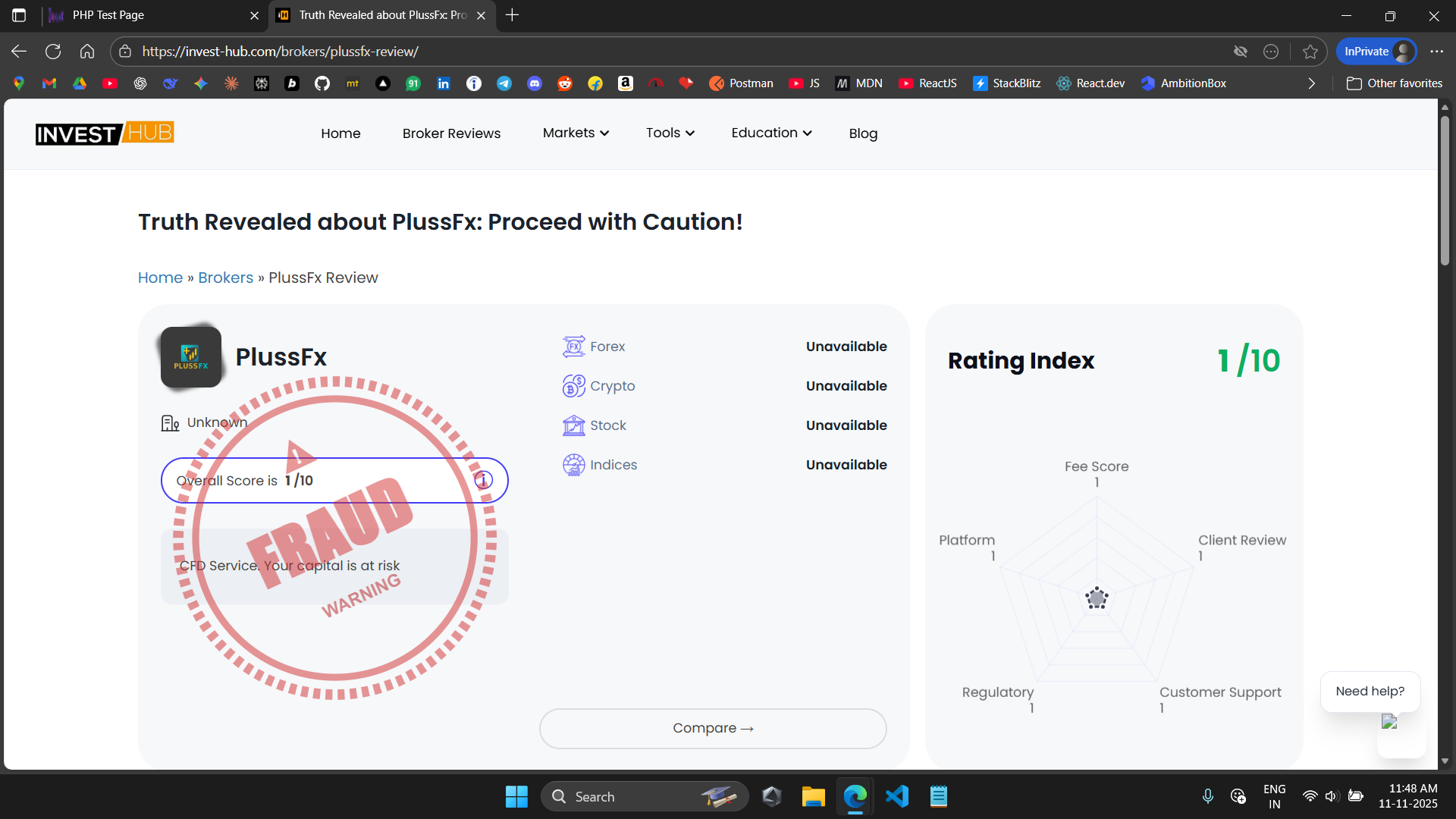Expand the Tools dropdown menu
This screenshot has height=819, width=1456.
(x=670, y=133)
